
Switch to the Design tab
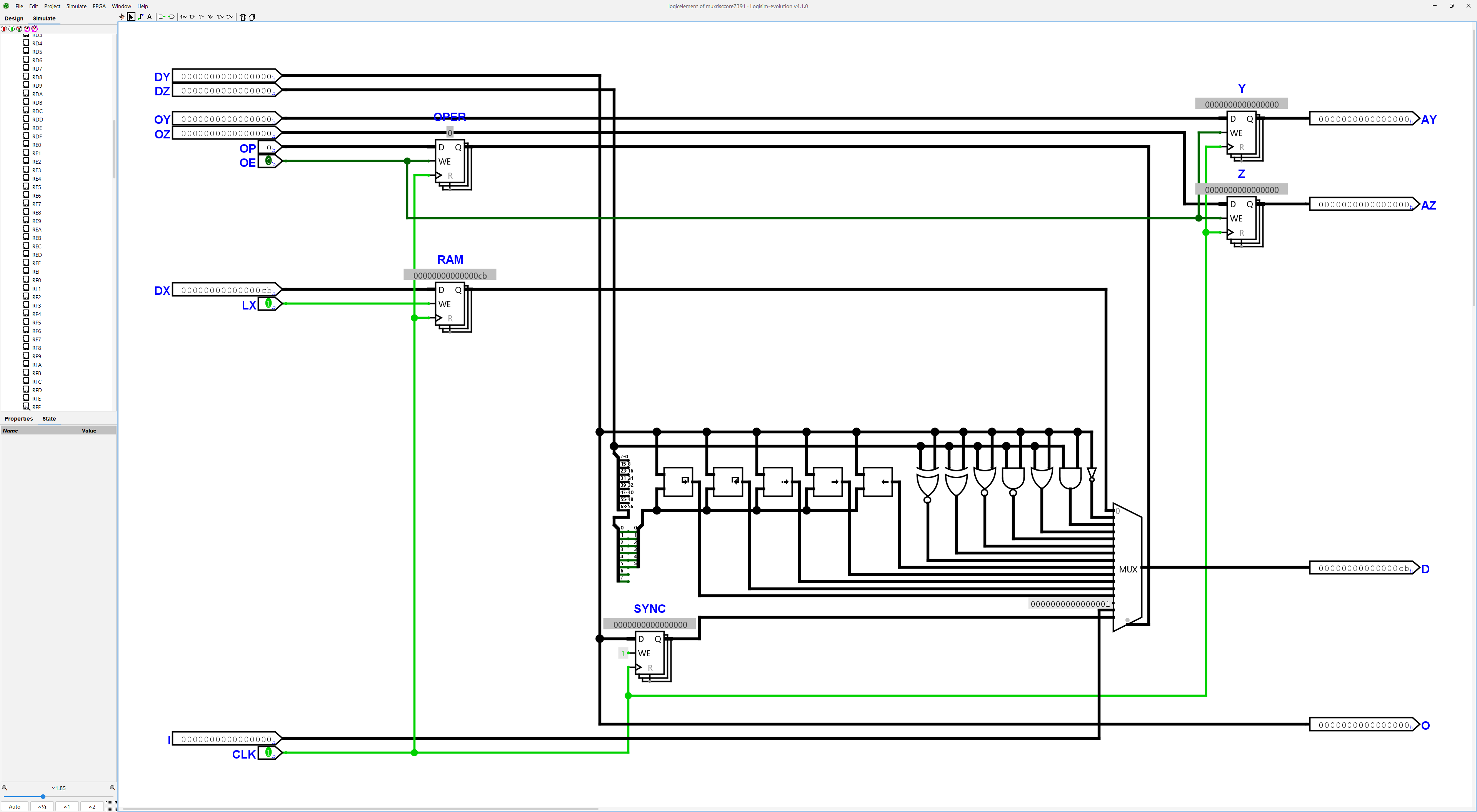click(x=14, y=18)
